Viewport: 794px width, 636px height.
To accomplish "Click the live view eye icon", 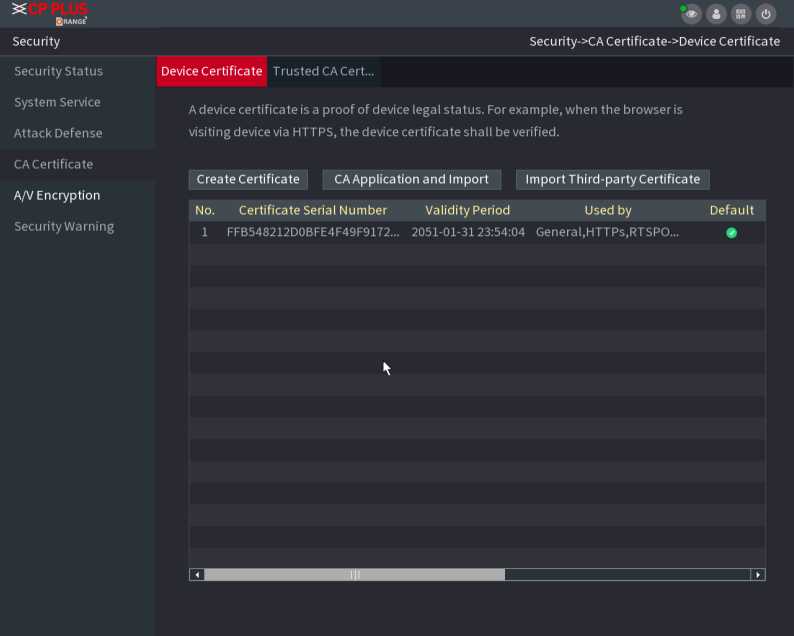I will 691,14.
